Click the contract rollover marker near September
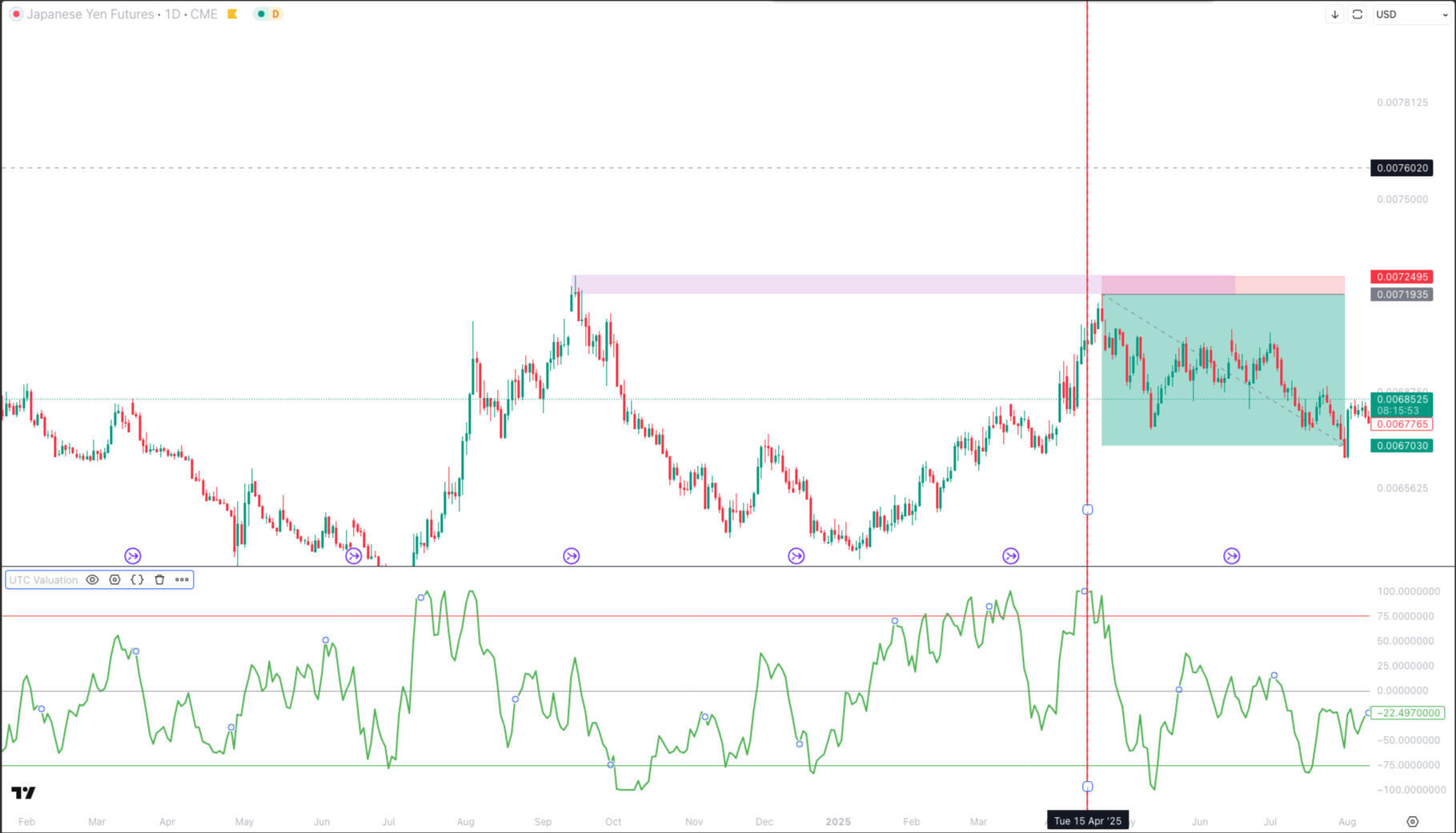Image resolution: width=1456 pixels, height=833 pixels. coord(571,556)
